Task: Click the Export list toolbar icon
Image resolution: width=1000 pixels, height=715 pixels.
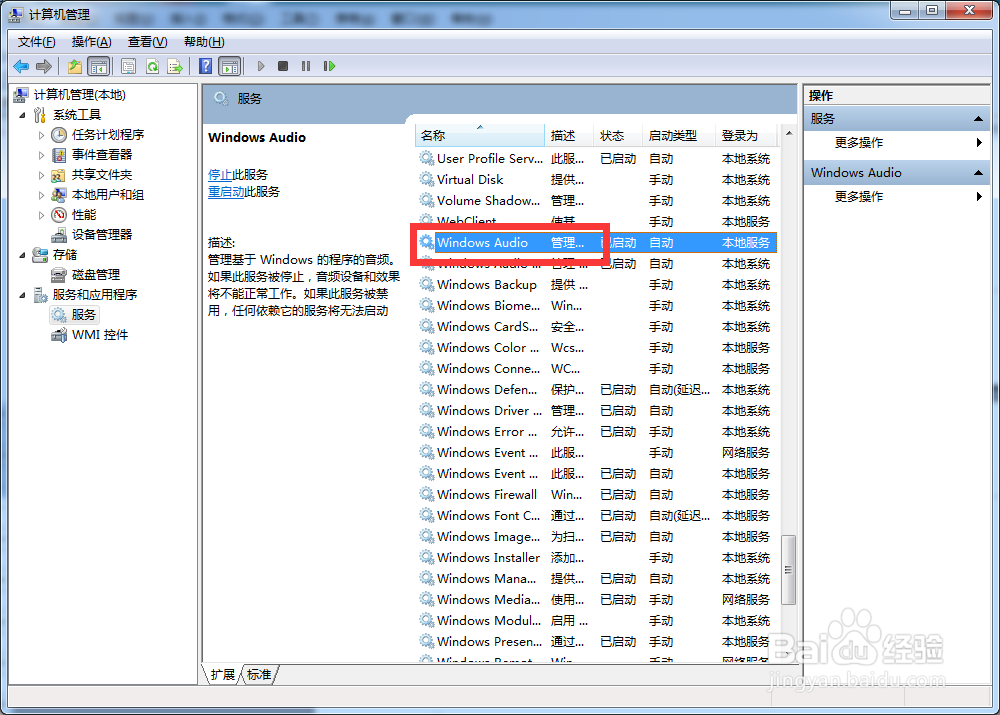Action: 175,66
